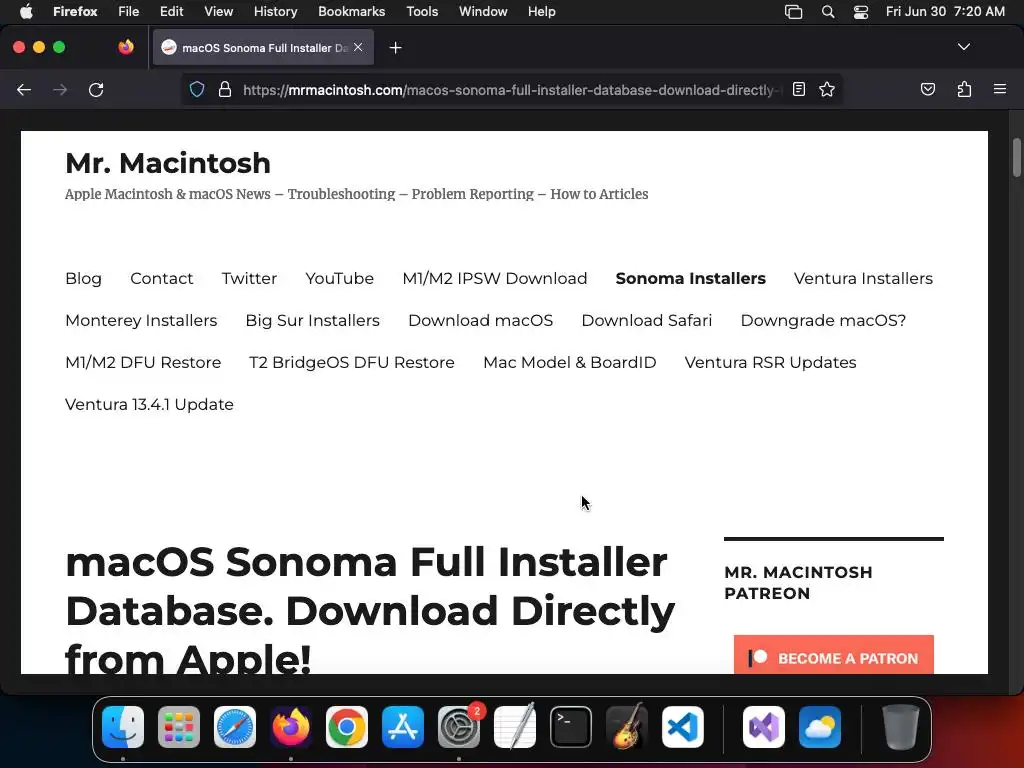Open a new tab with plus button
Screen dimensions: 1024x768
click(395, 48)
